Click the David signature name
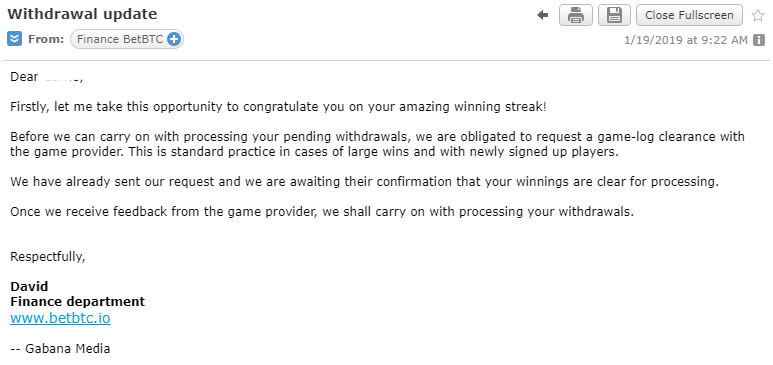The width and height of the screenshot is (773, 365). click(29, 287)
